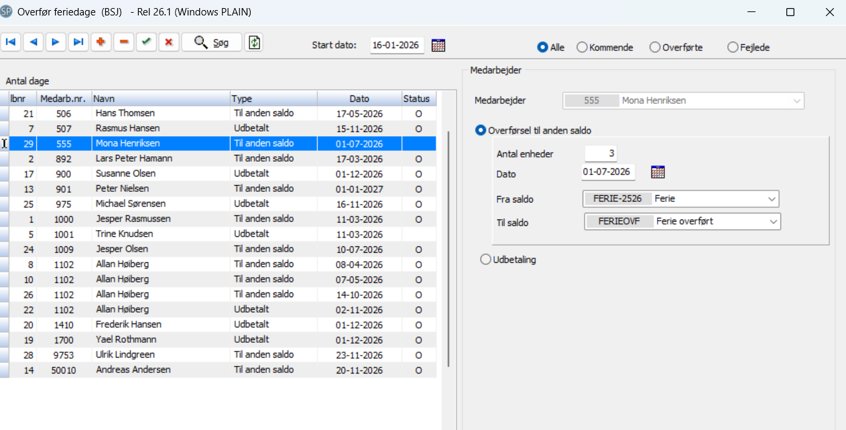Go to the previous record arrow
The height and width of the screenshot is (430, 846).
click(33, 42)
